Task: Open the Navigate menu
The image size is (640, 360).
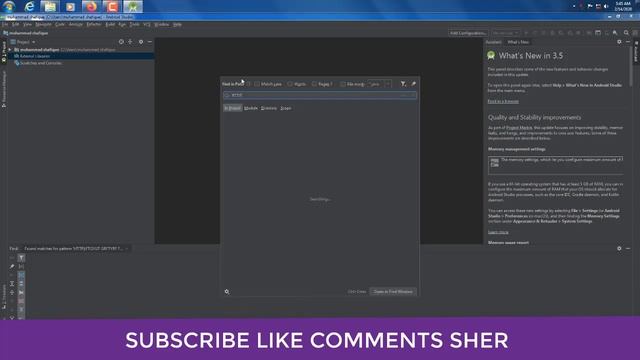Action: 43,24
